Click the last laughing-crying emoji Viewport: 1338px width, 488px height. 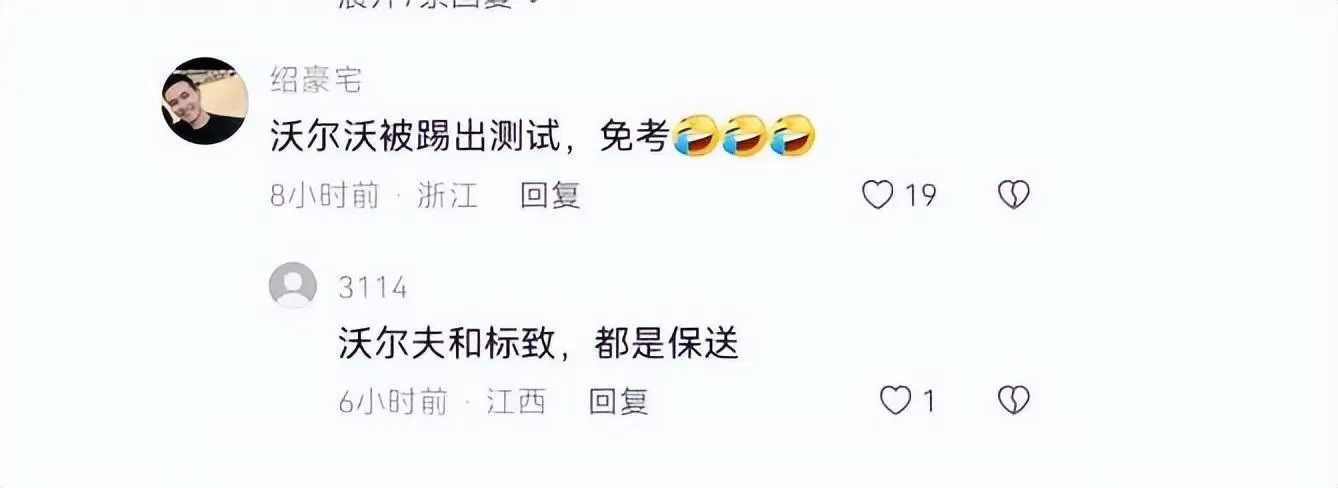coord(793,135)
